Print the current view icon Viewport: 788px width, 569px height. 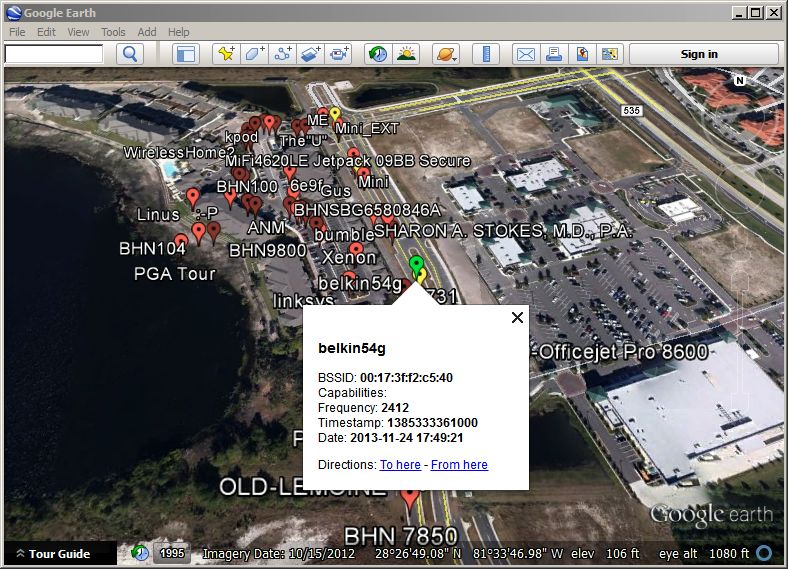click(554, 54)
